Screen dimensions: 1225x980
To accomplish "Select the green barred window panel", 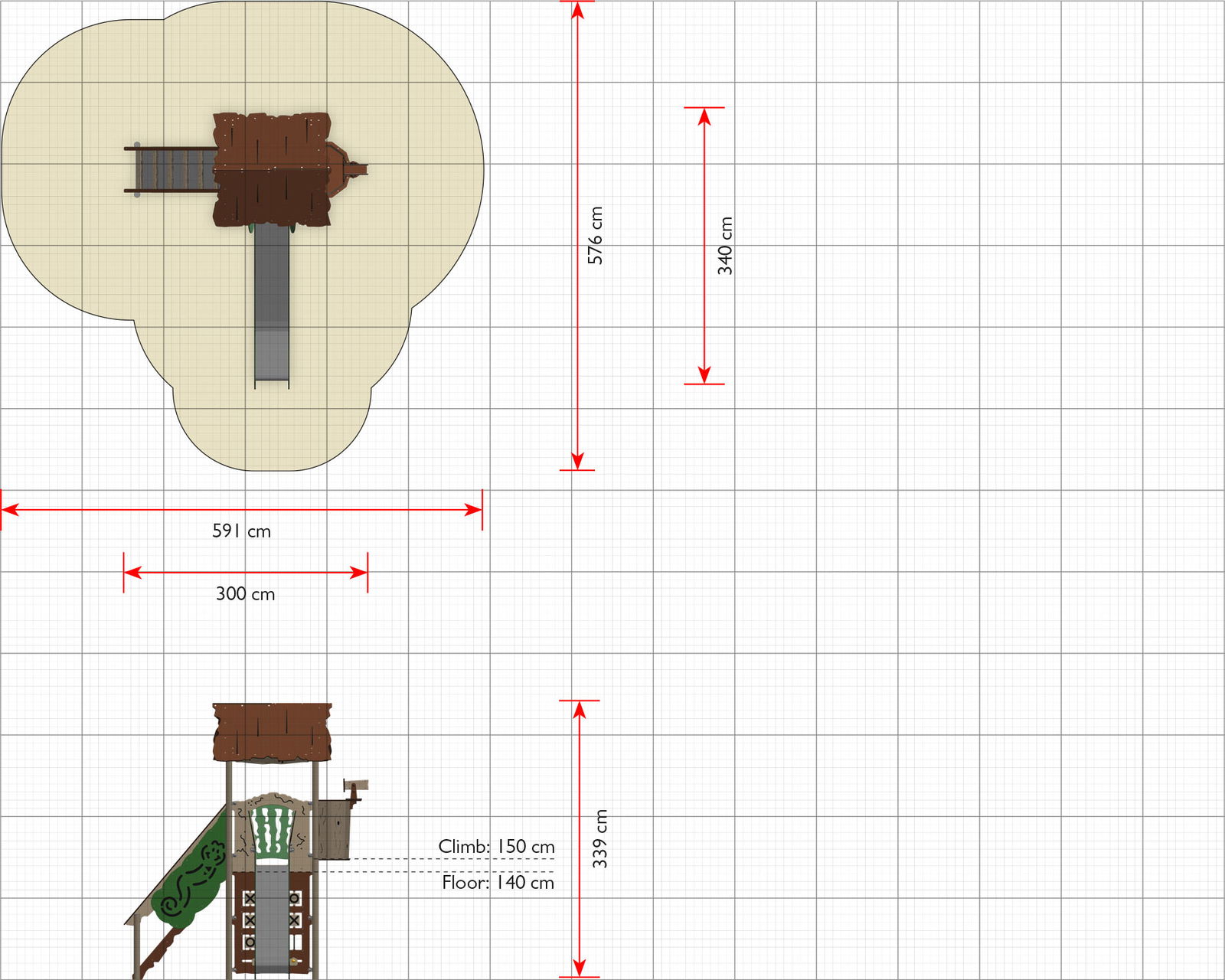I will coord(272,832).
